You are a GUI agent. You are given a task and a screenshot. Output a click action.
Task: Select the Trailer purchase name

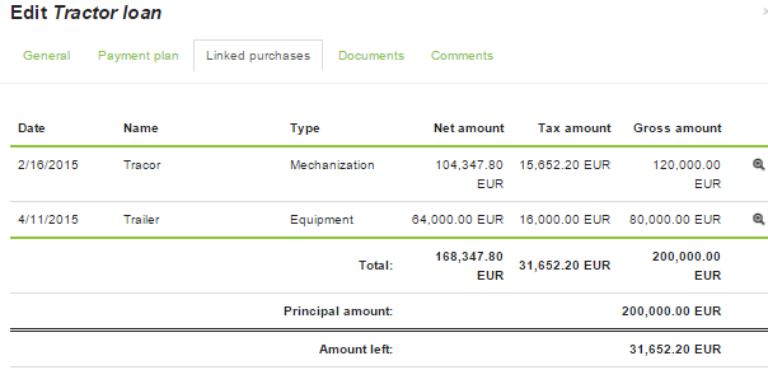(x=141, y=219)
